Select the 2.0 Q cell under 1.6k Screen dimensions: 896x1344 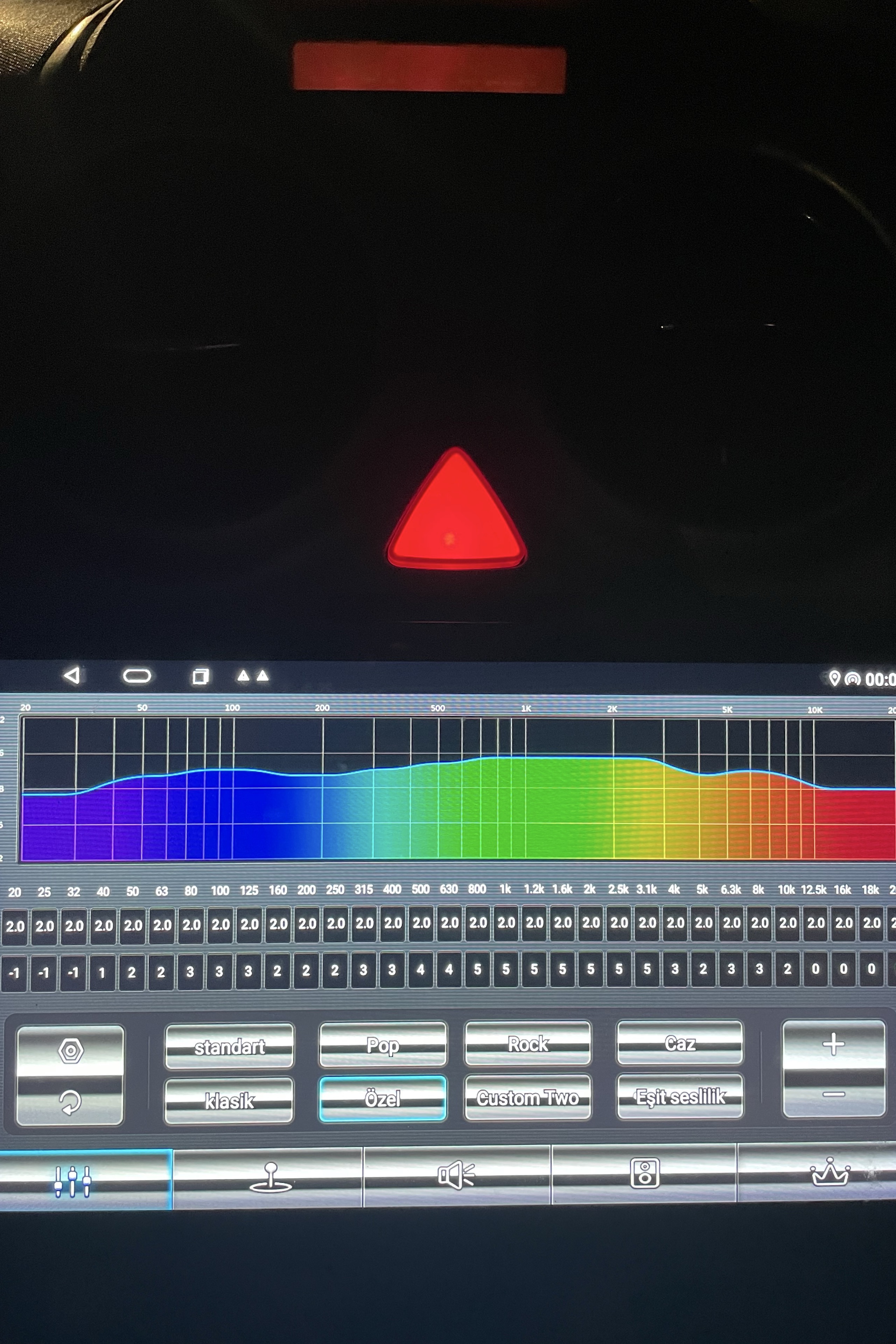pyautogui.click(x=563, y=922)
